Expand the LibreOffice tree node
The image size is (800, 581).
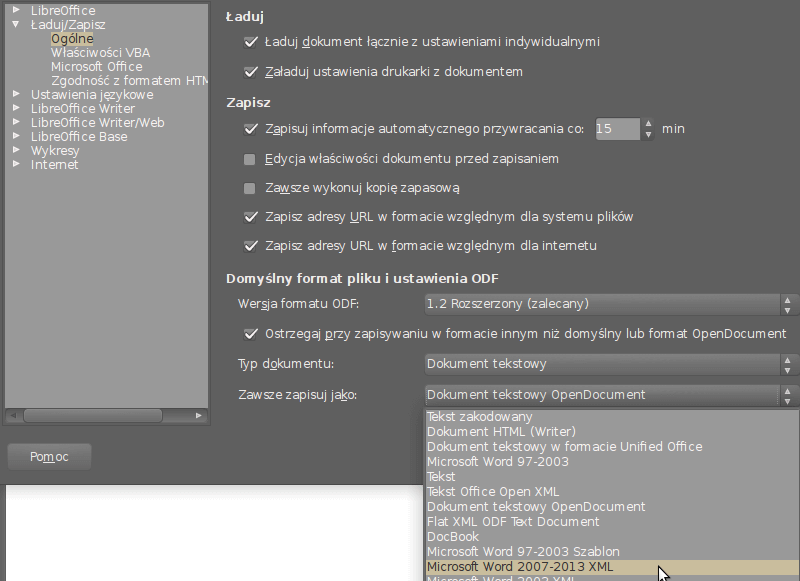click(x=16, y=10)
